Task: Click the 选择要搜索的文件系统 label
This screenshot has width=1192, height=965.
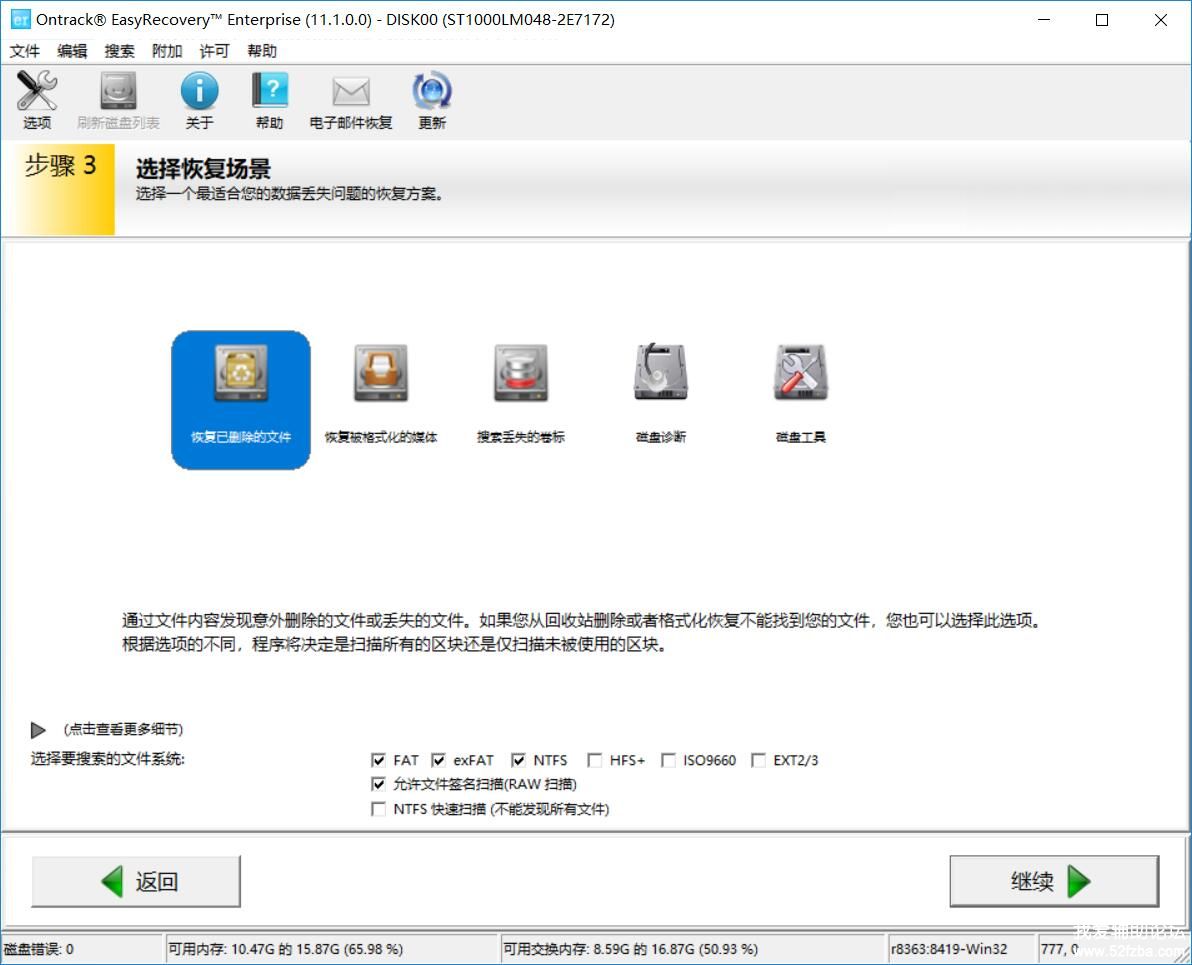Action: (107, 759)
